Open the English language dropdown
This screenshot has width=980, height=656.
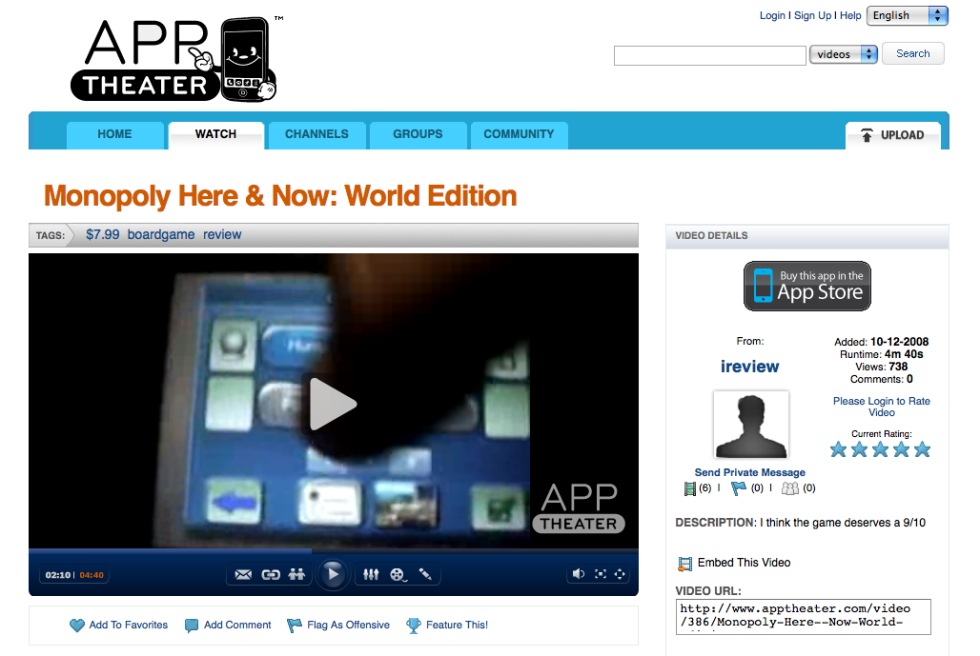[x=907, y=16]
